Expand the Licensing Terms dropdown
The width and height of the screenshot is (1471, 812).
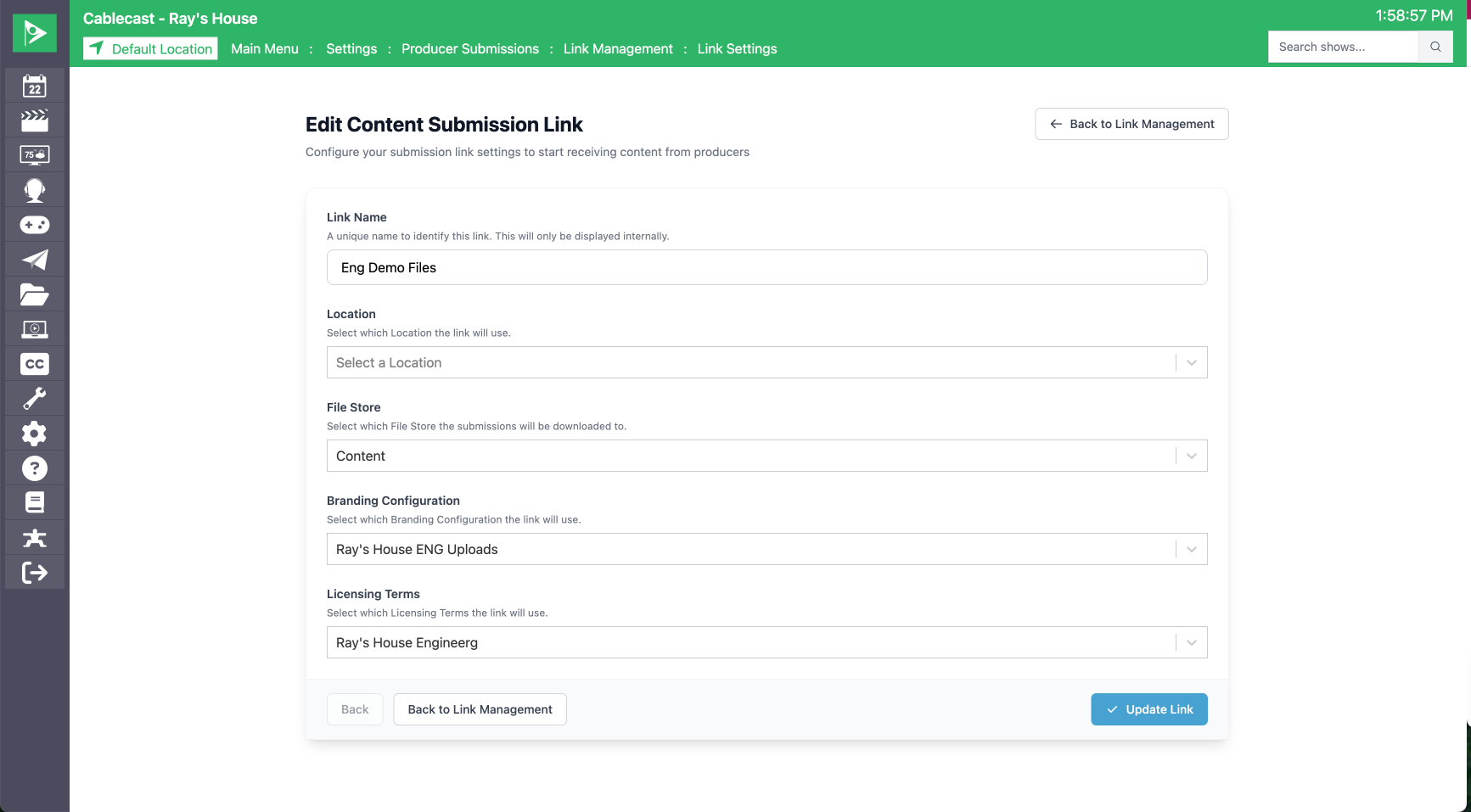pyautogui.click(x=766, y=642)
